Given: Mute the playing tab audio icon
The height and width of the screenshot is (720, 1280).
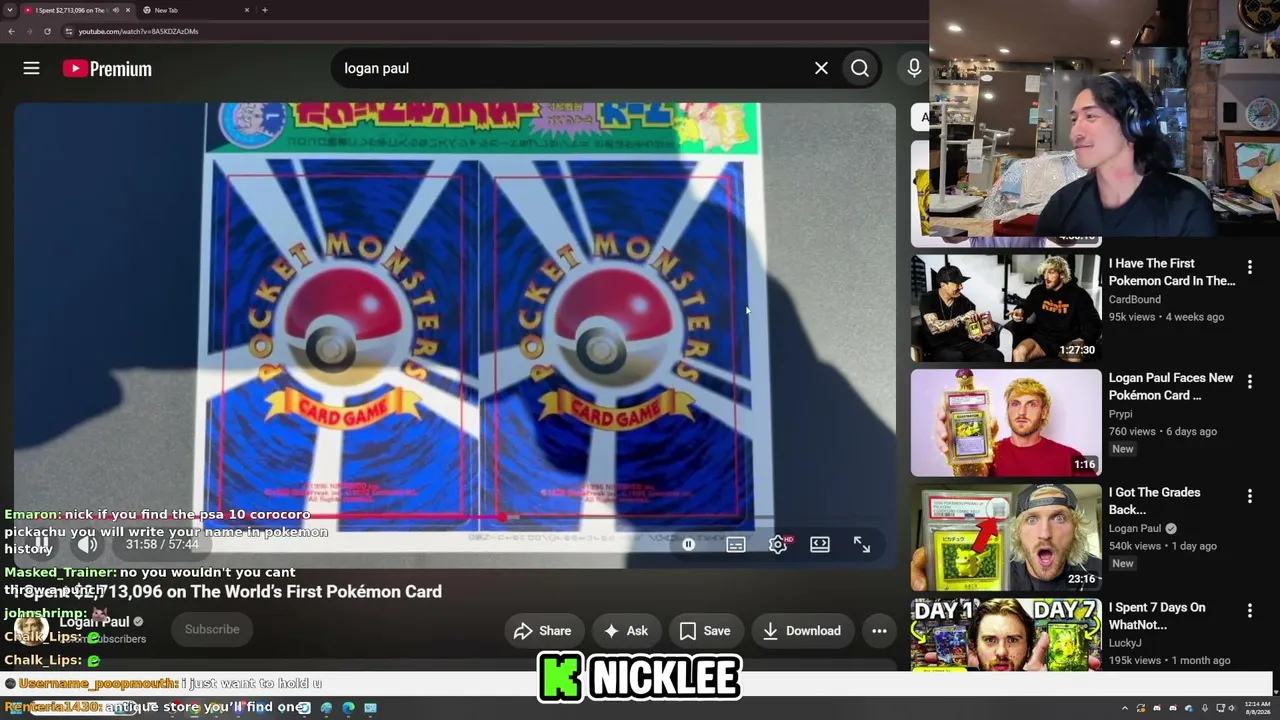Looking at the screenshot, I should point(116,10).
